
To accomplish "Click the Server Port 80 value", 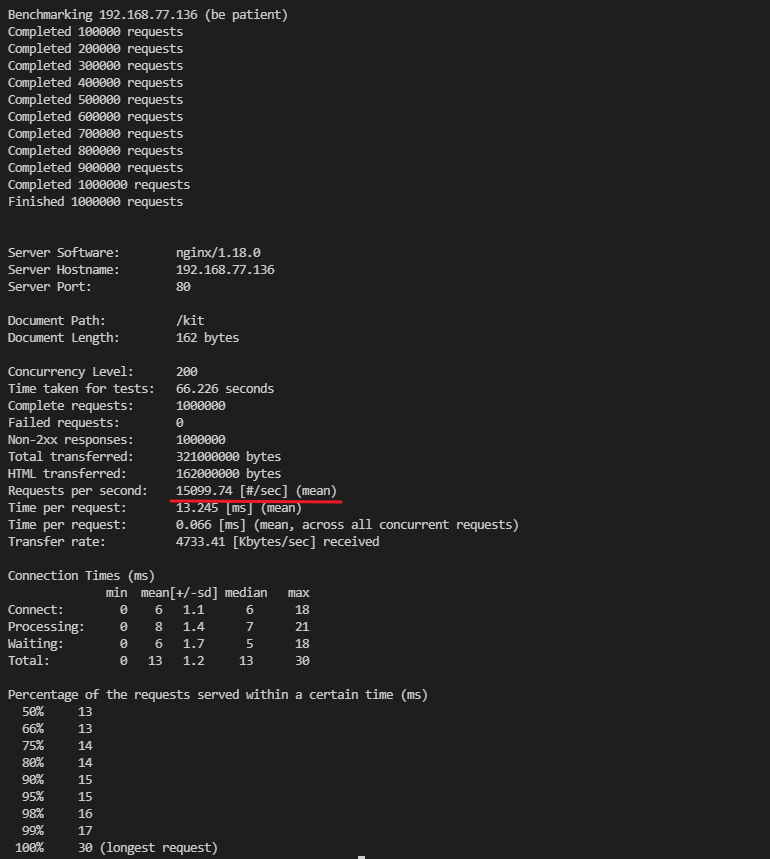I will pos(183,287).
